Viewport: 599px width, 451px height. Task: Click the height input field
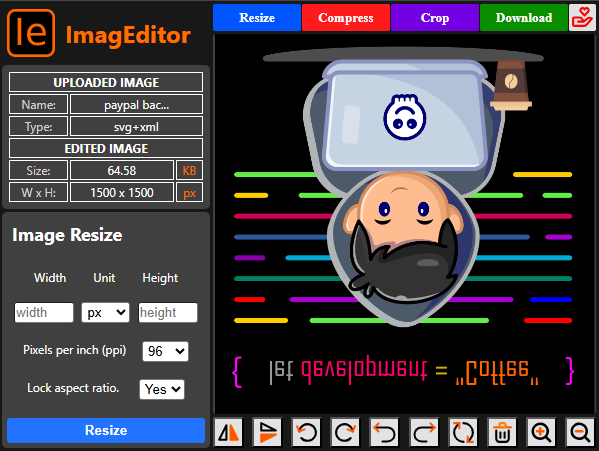click(168, 312)
